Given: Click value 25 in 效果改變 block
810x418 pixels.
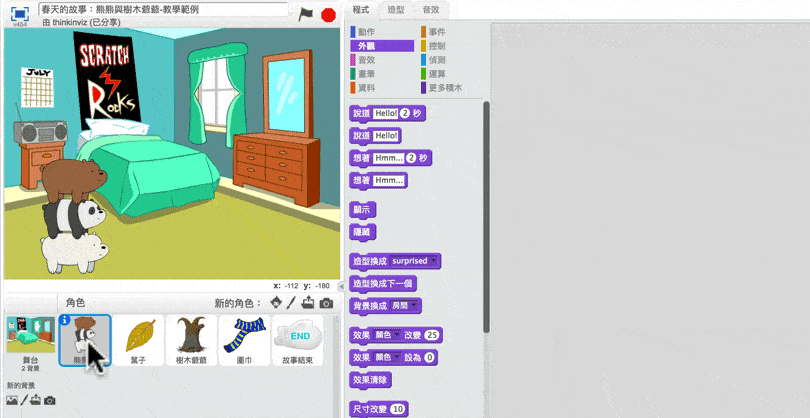Looking at the screenshot, I should (432, 335).
